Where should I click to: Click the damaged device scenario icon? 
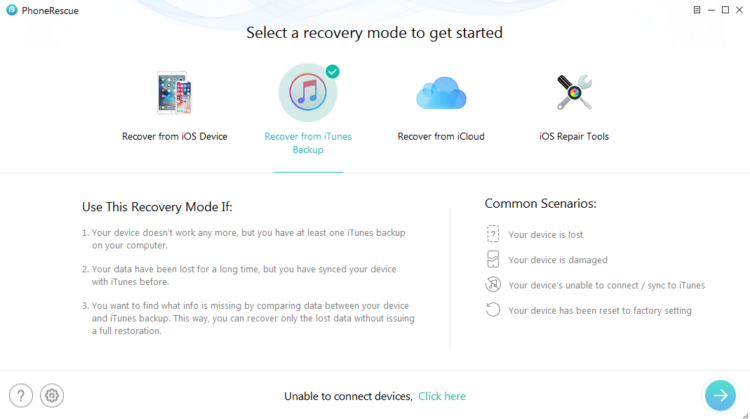[x=493, y=259]
